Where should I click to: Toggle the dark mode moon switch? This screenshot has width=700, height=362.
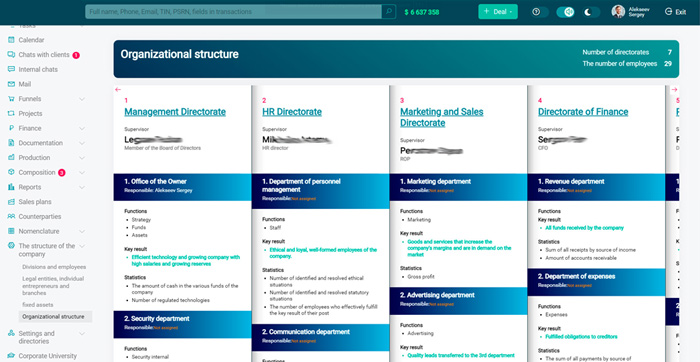(592, 12)
